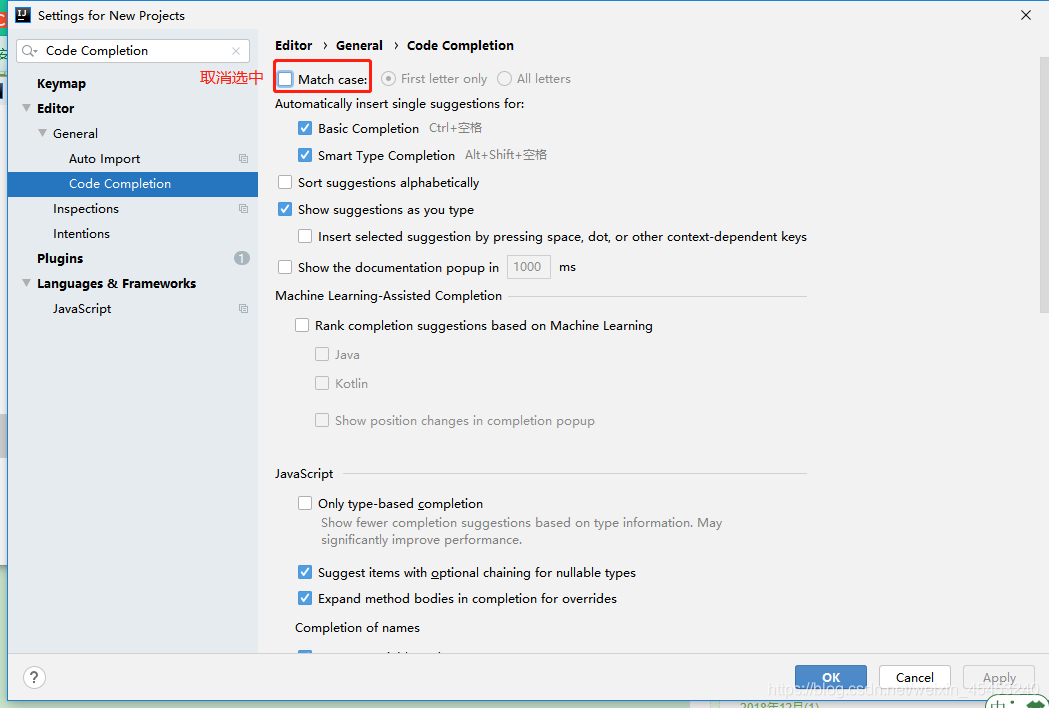Click the IntelliJ IDEA logo in the title bar
Screen dimensions: 1049x708
pyautogui.click(x=23, y=15)
